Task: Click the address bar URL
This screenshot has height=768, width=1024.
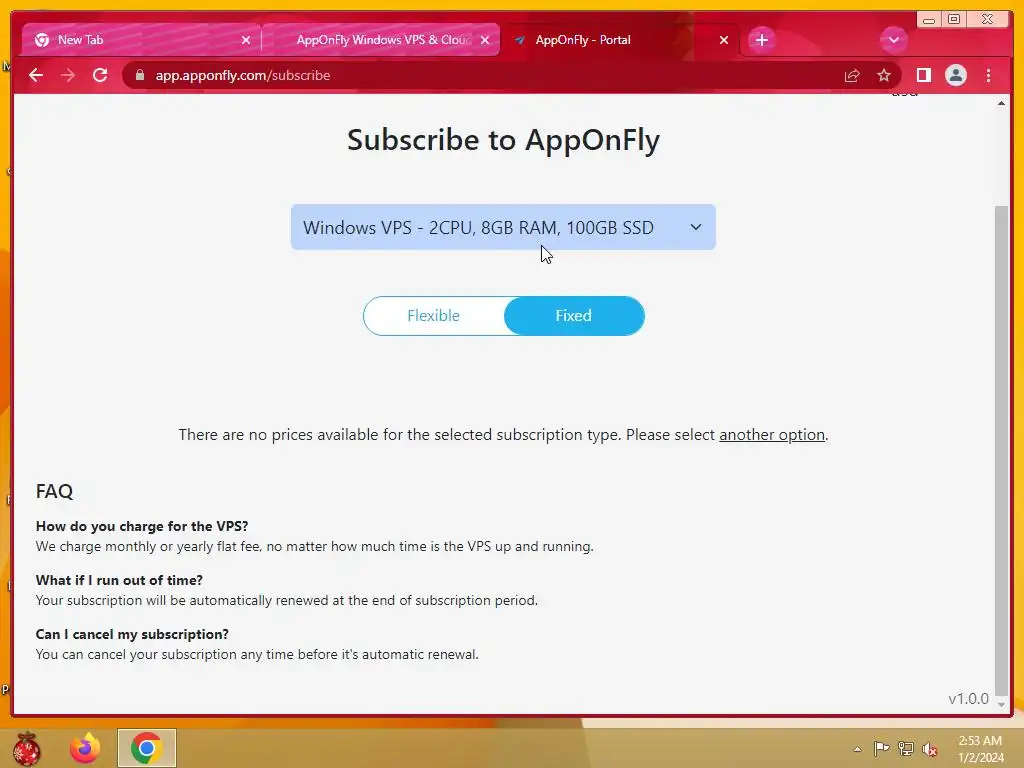Action: point(242,75)
